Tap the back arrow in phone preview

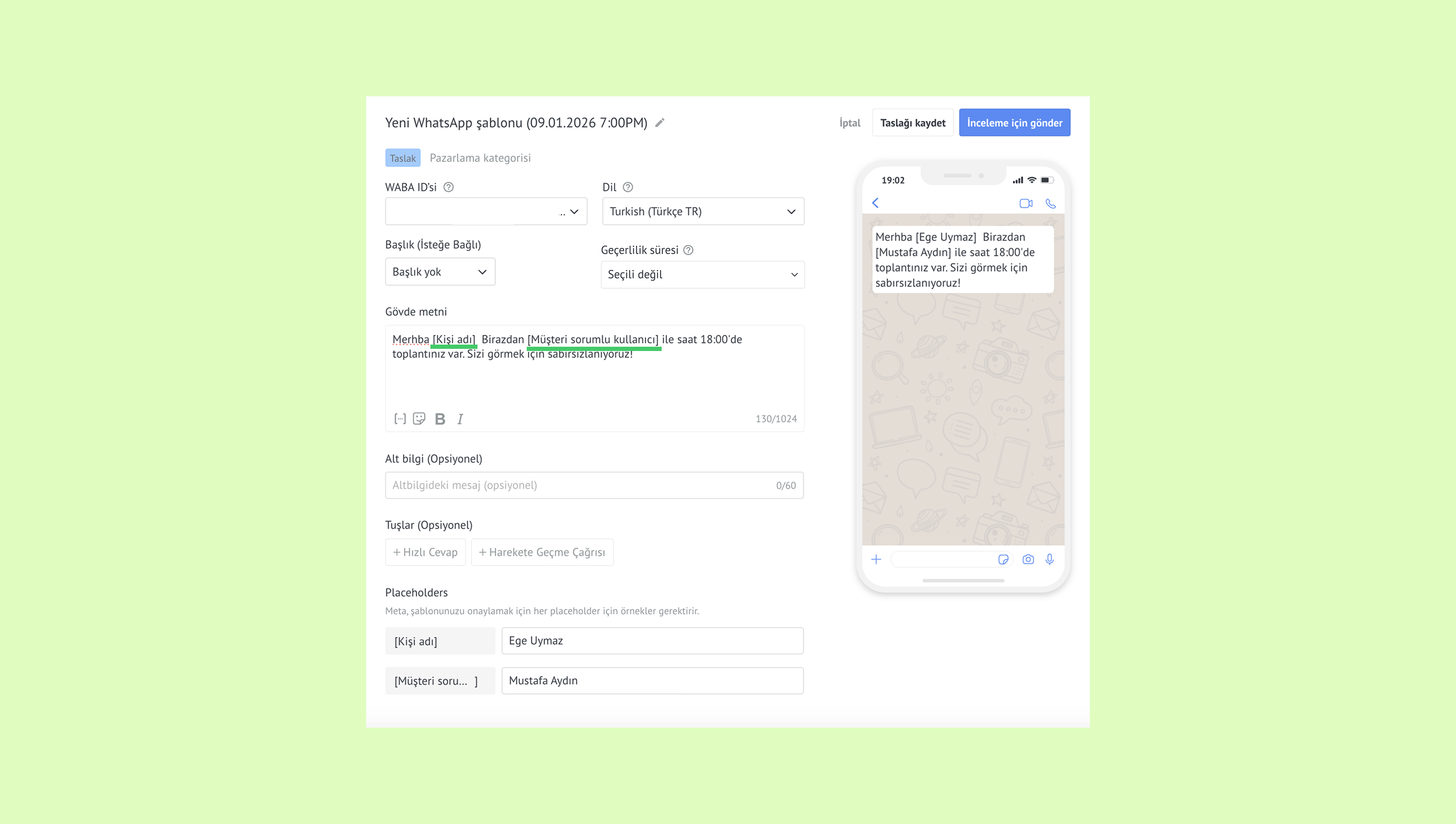click(875, 203)
